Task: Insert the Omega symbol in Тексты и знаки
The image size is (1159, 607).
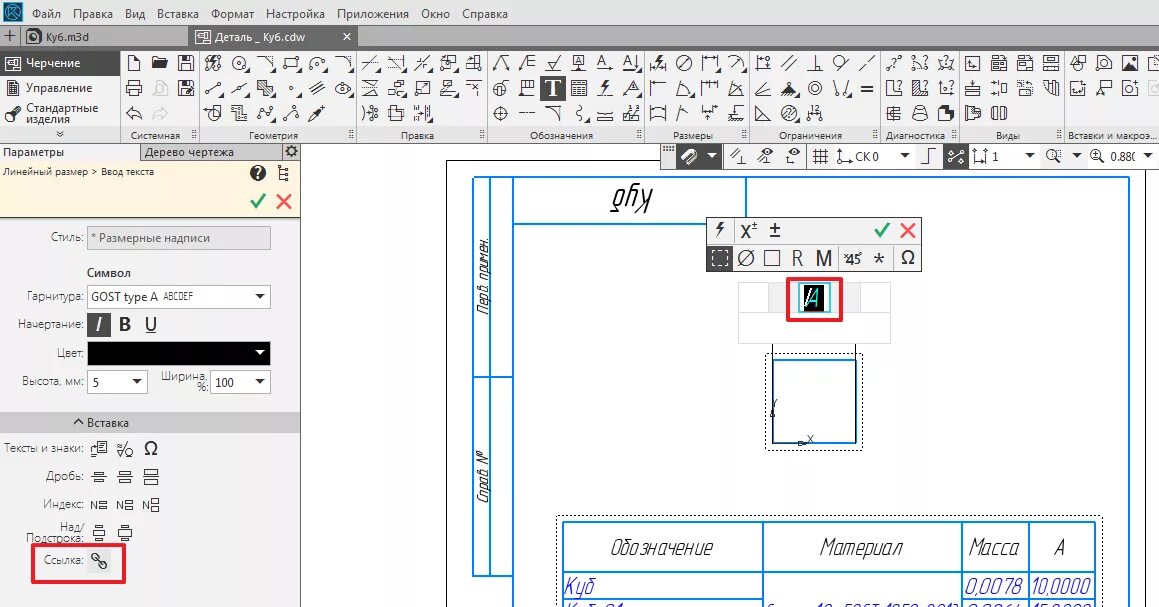Action: pos(151,449)
